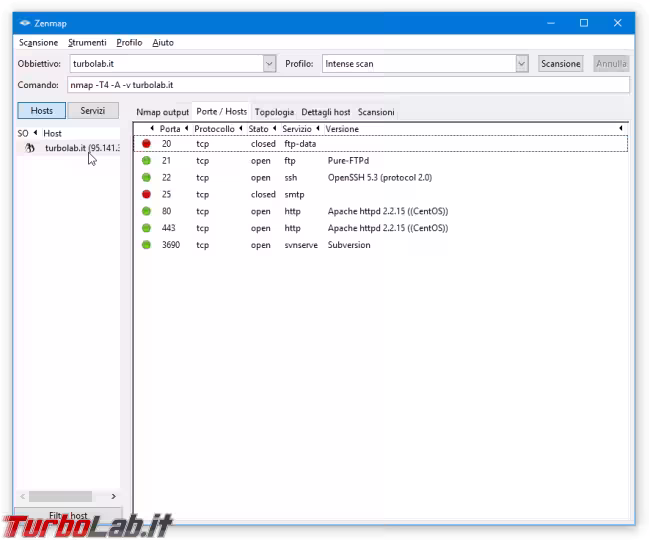Sort by the Stato column header

pyautogui.click(x=258, y=129)
